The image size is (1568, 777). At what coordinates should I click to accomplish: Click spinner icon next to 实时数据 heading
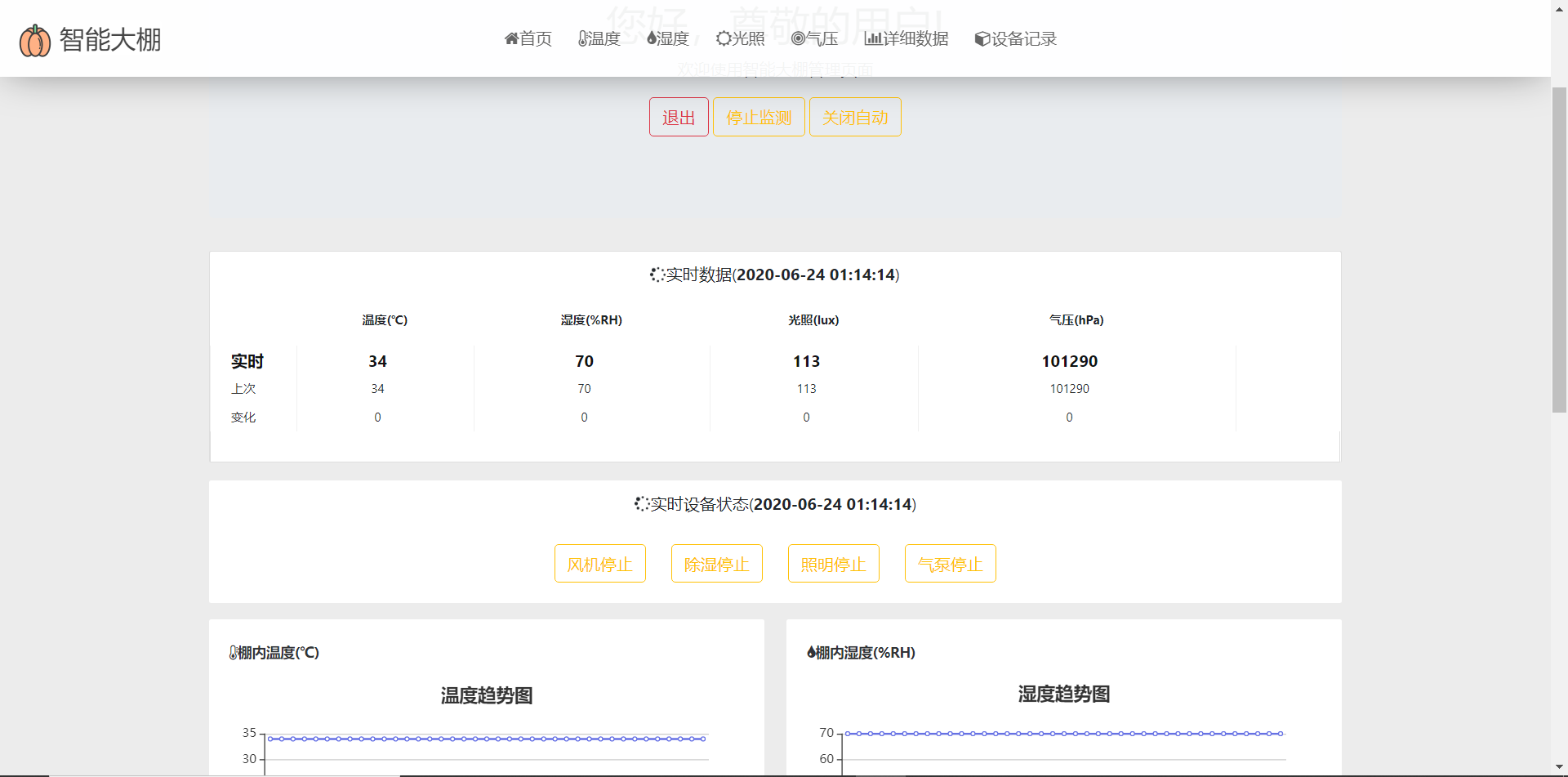pyautogui.click(x=657, y=275)
